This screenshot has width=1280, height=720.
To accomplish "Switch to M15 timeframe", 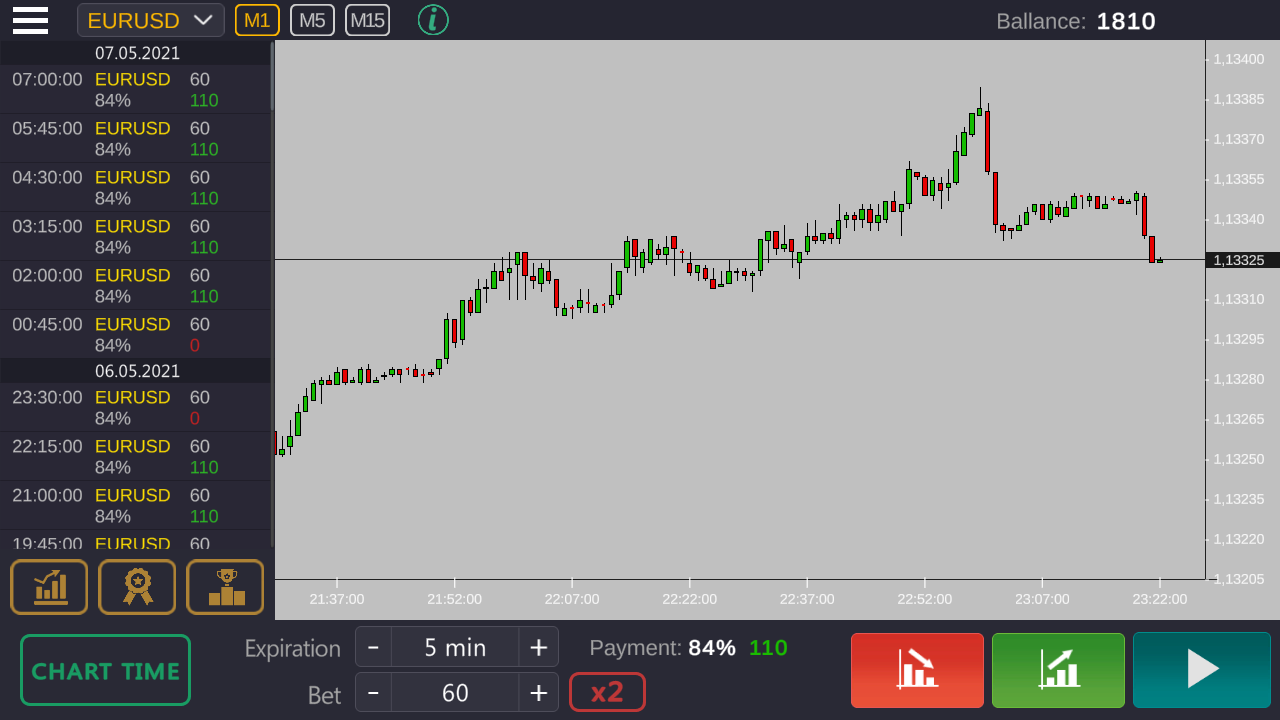I will [367, 20].
